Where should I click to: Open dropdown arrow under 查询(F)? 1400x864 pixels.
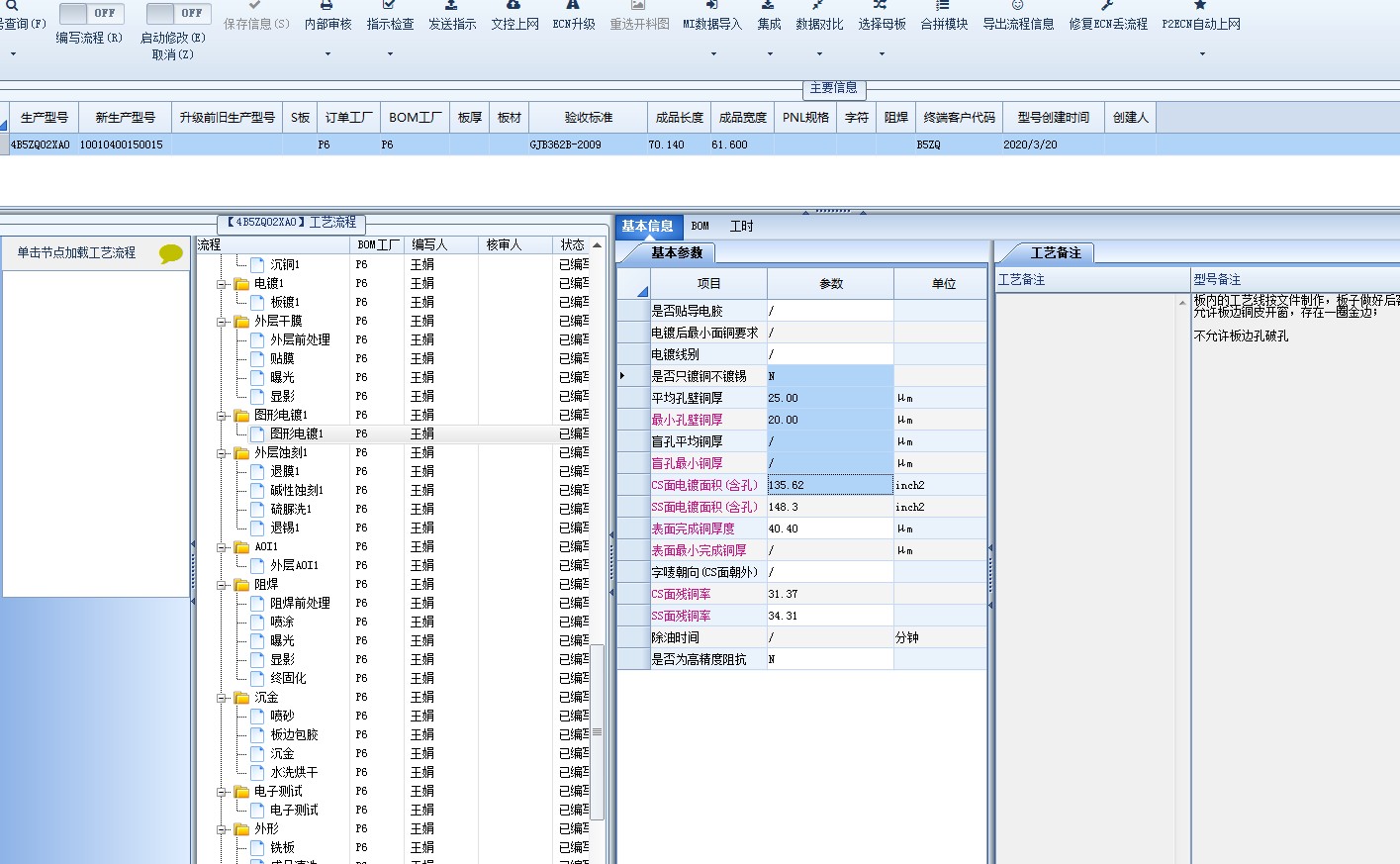pyautogui.click(x=13, y=53)
